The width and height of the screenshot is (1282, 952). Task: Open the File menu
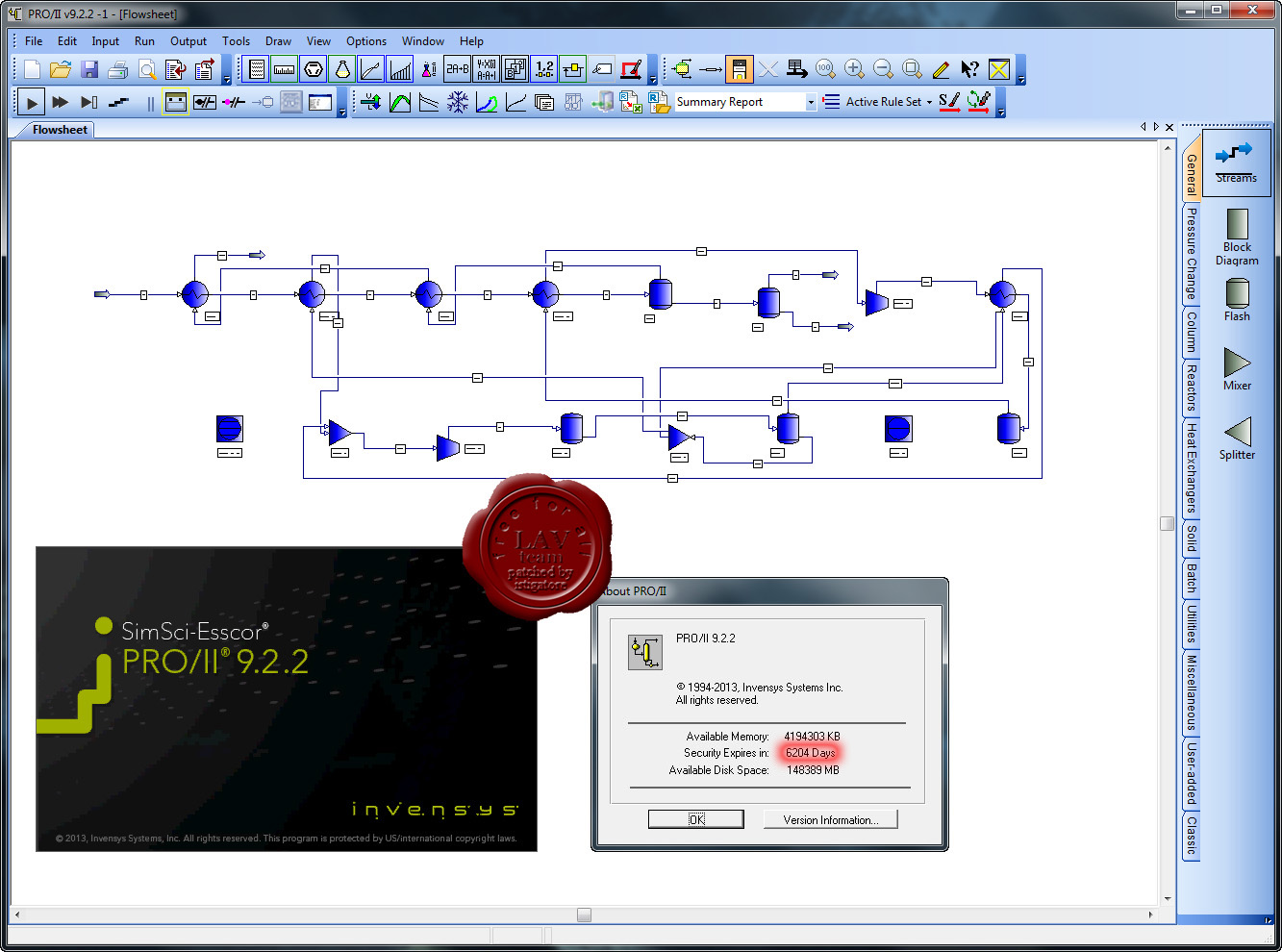34,41
